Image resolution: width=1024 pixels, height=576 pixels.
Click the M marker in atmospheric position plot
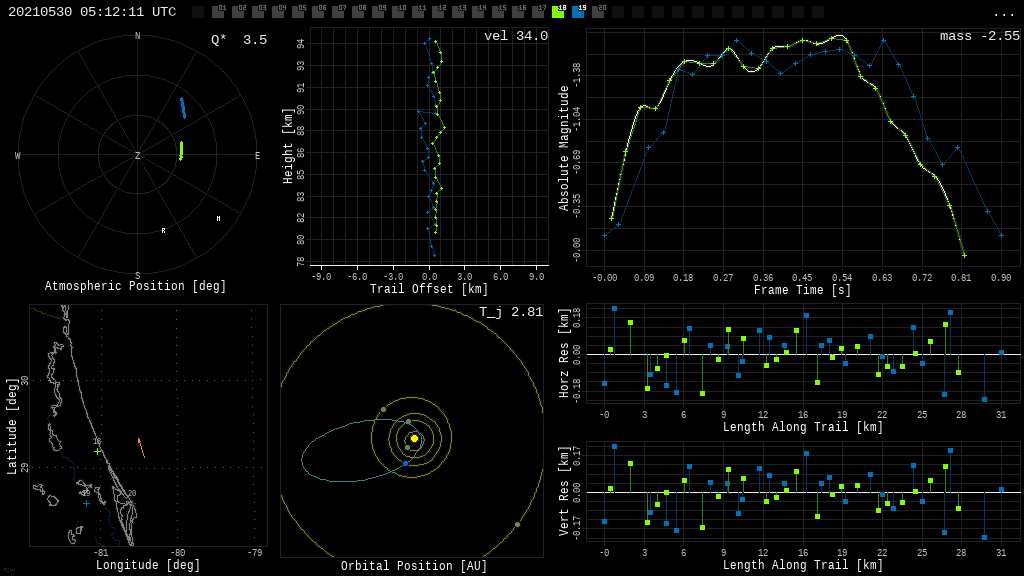218,219
